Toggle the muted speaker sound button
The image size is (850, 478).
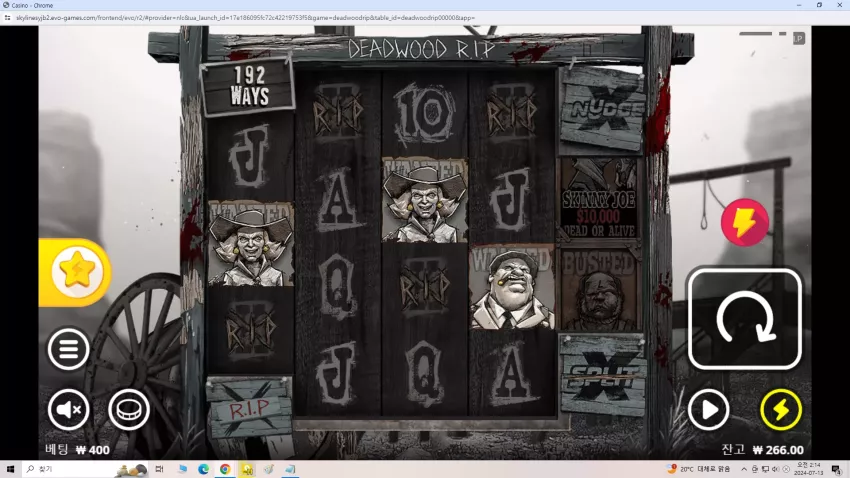click(x=68, y=410)
